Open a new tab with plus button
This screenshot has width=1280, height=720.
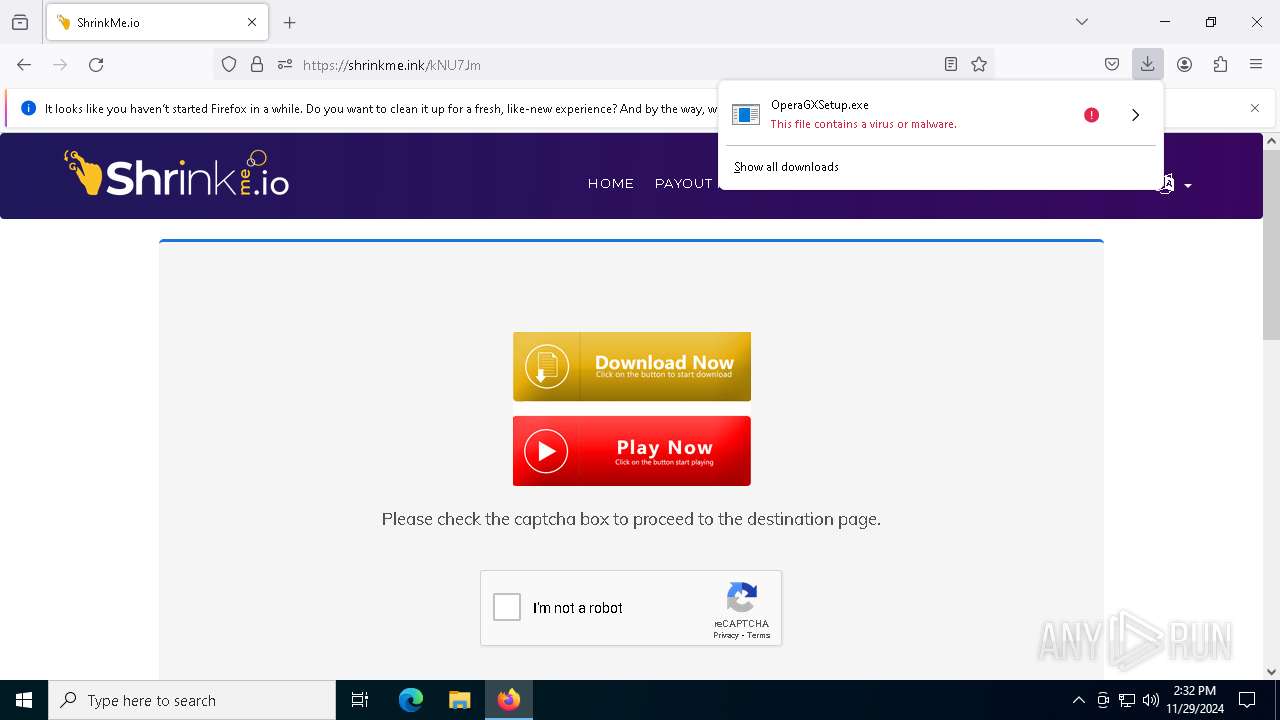(x=290, y=22)
